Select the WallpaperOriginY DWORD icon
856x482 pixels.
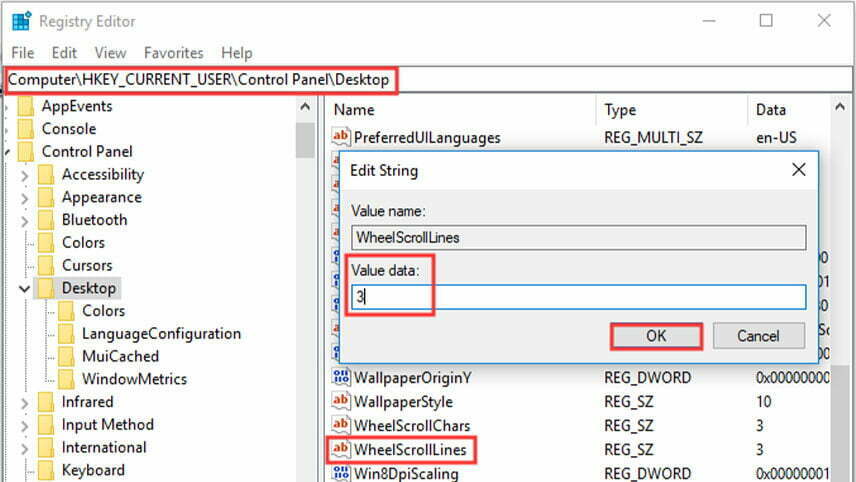pos(341,377)
